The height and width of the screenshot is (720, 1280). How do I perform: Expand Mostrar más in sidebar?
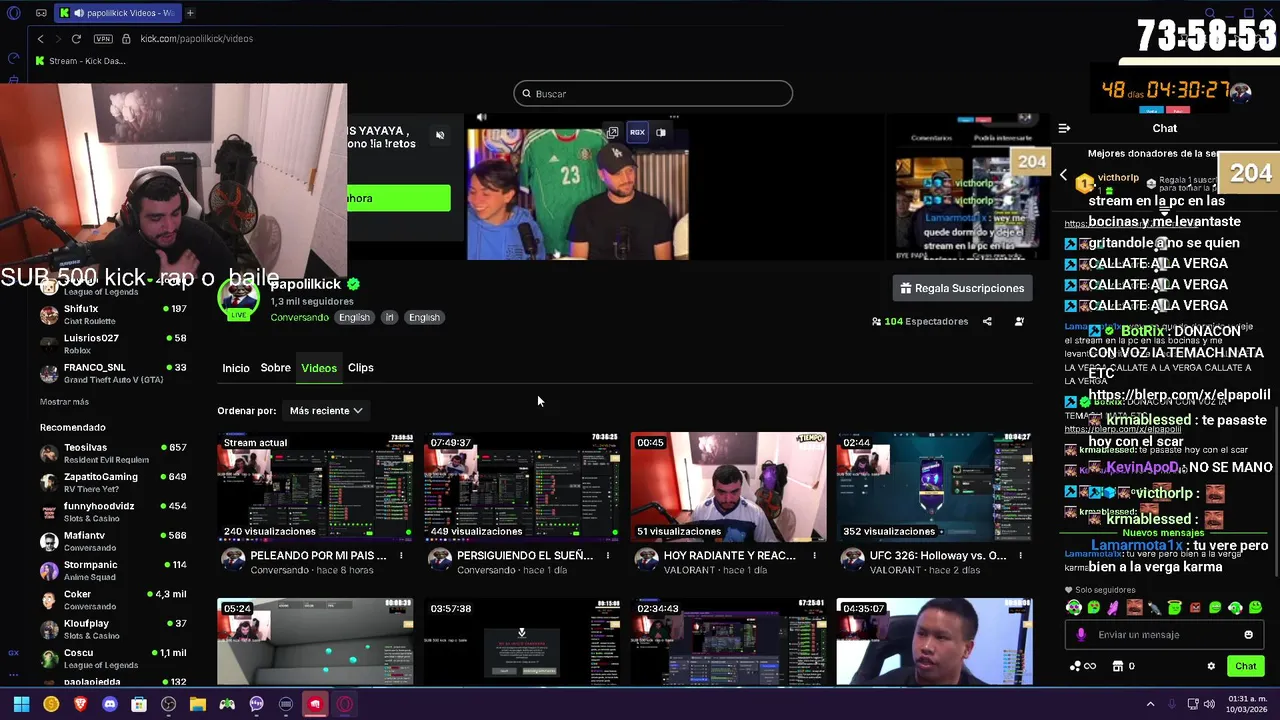tap(64, 402)
